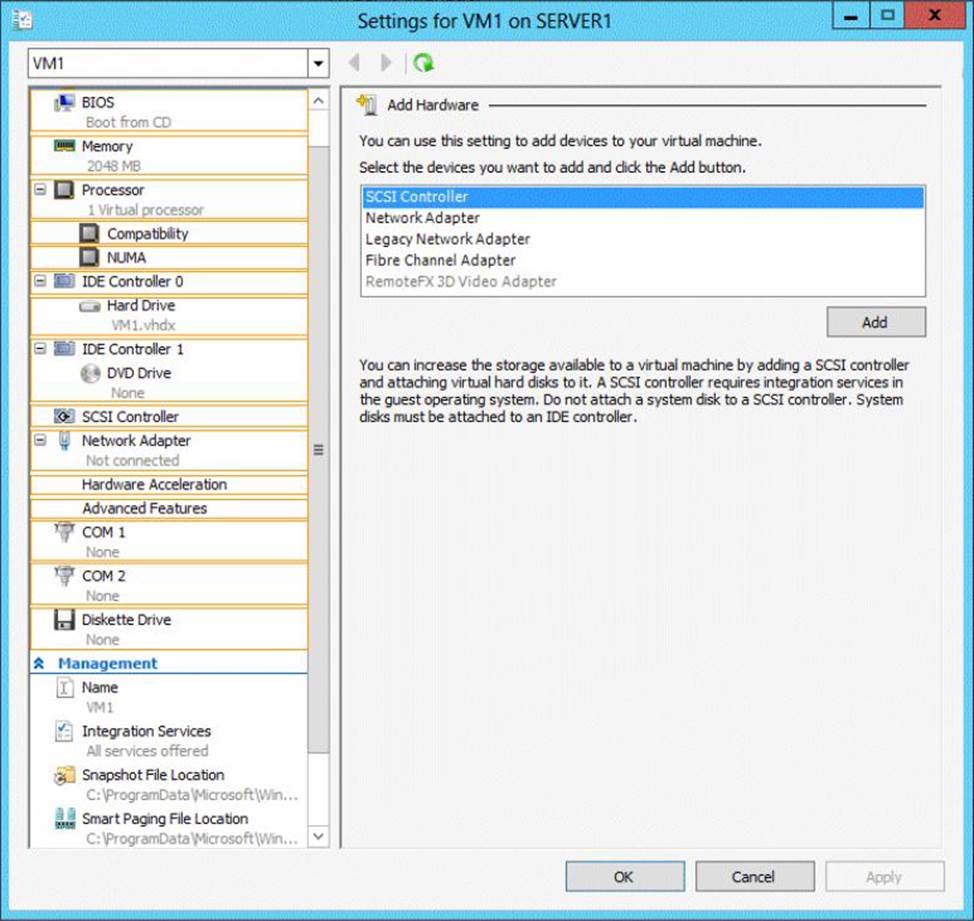
Task: Select Fibre Channel Adapter in device list
Action: coord(440,260)
